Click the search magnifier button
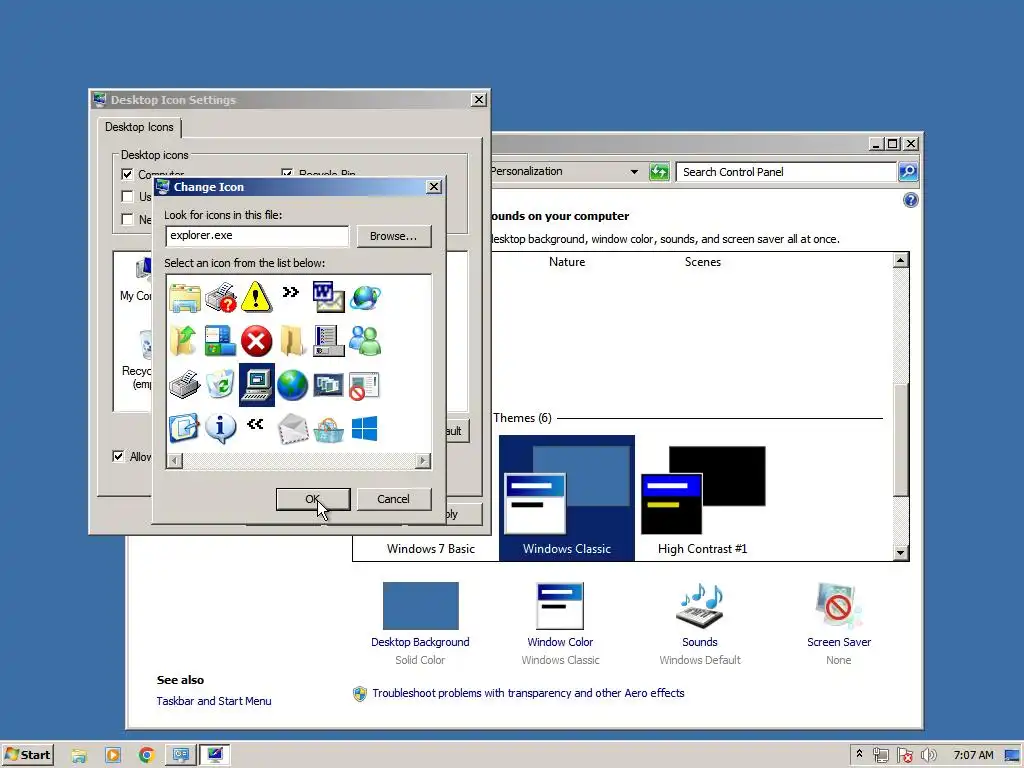 coord(908,172)
